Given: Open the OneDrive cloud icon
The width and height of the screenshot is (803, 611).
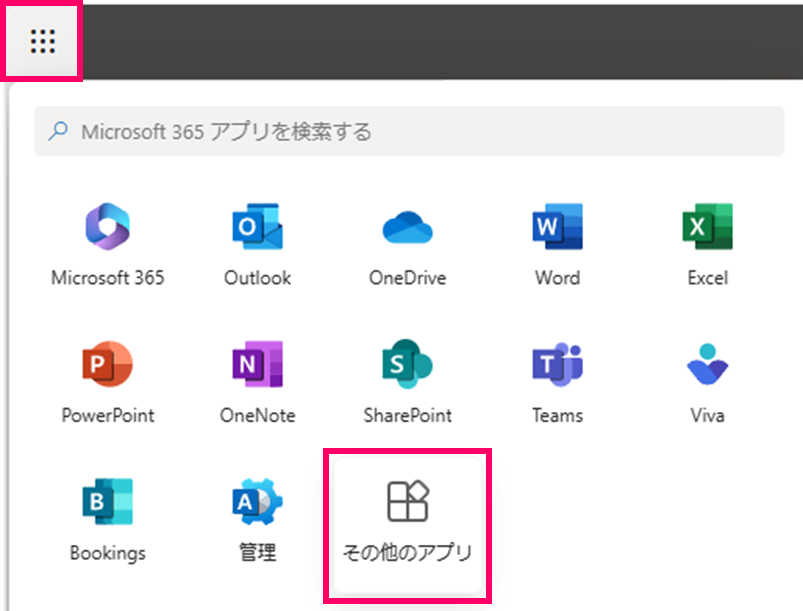Looking at the screenshot, I should point(407,227).
